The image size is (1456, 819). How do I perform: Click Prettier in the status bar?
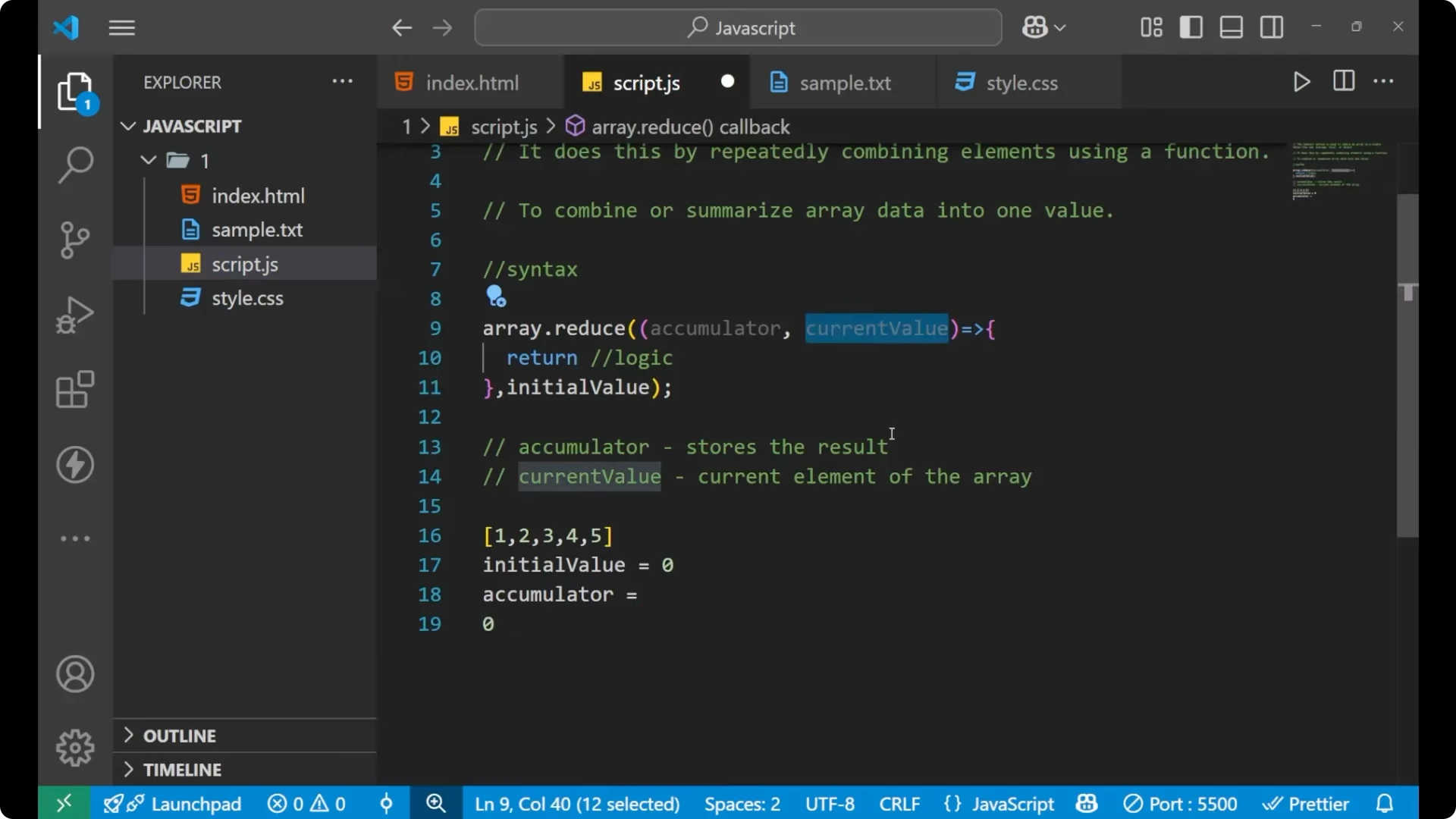[1307, 803]
